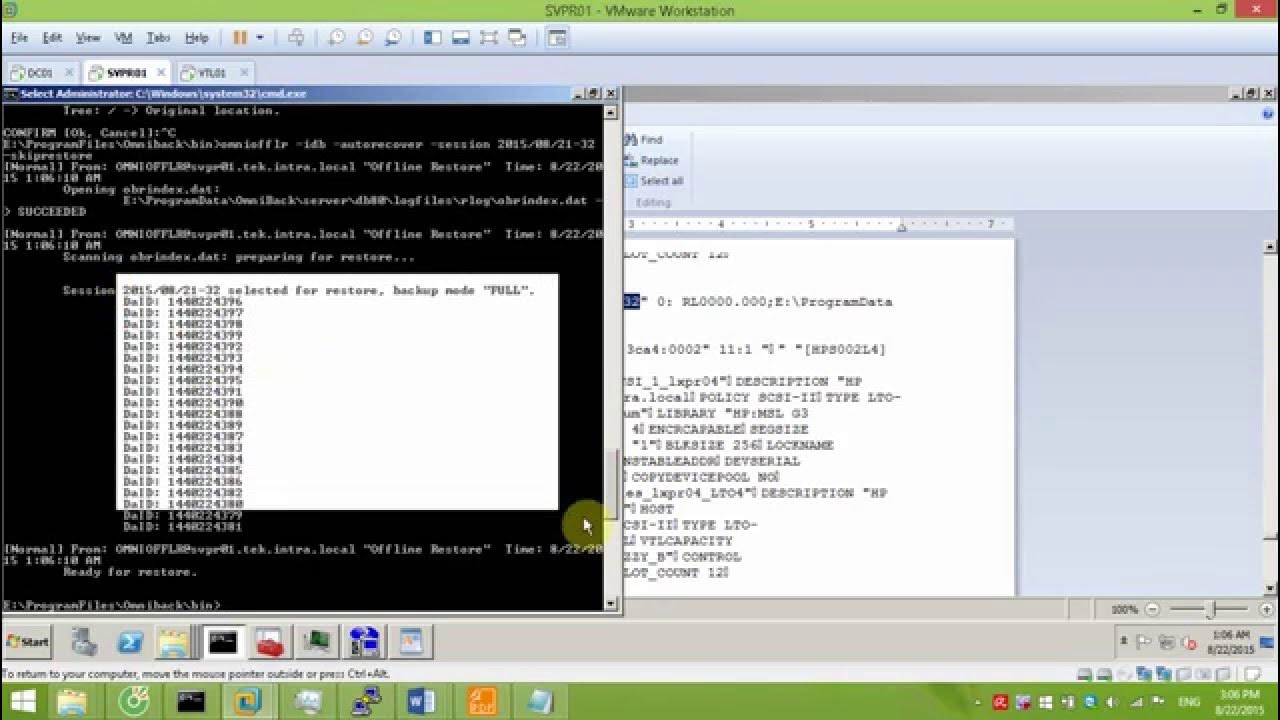Viewport: 1280px width, 720px height.
Task: Enter full screen mode icon
Action: (x=489, y=38)
